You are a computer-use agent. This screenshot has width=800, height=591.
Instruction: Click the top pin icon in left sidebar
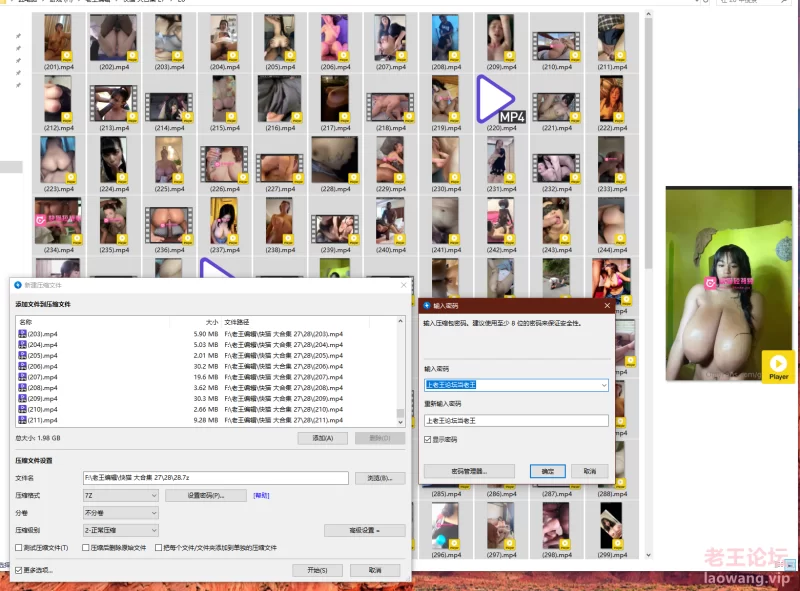(18, 36)
